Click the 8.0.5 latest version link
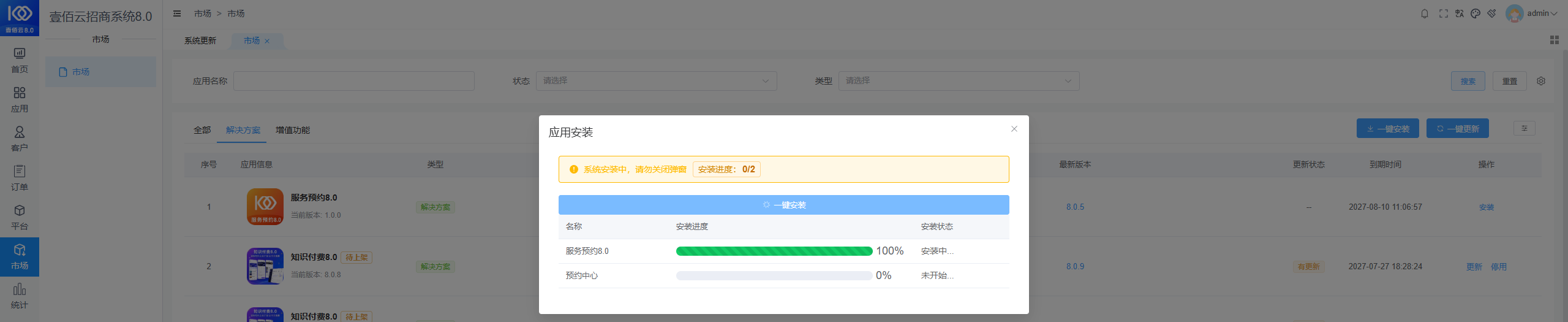Viewport: 1568px width, 322px height. [1075, 207]
